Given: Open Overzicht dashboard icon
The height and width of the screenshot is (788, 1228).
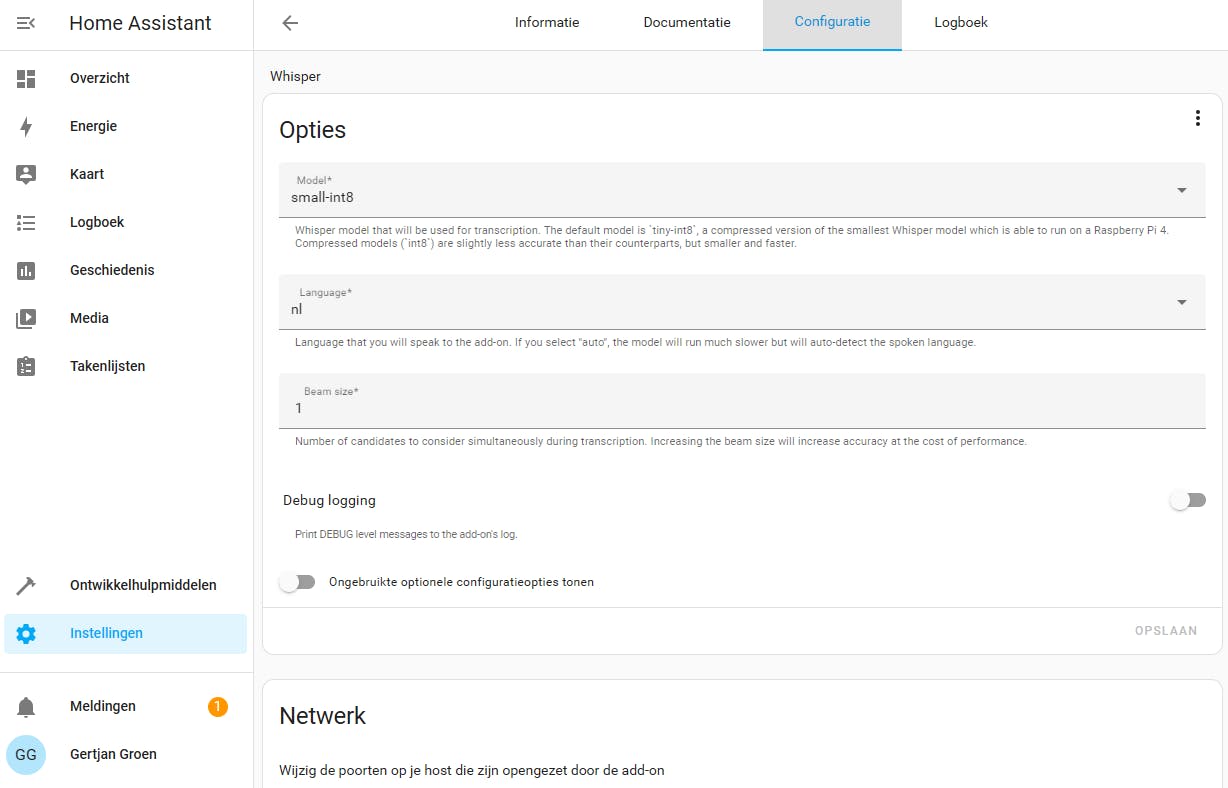Looking at the screenshot, I should pos(26,78).
